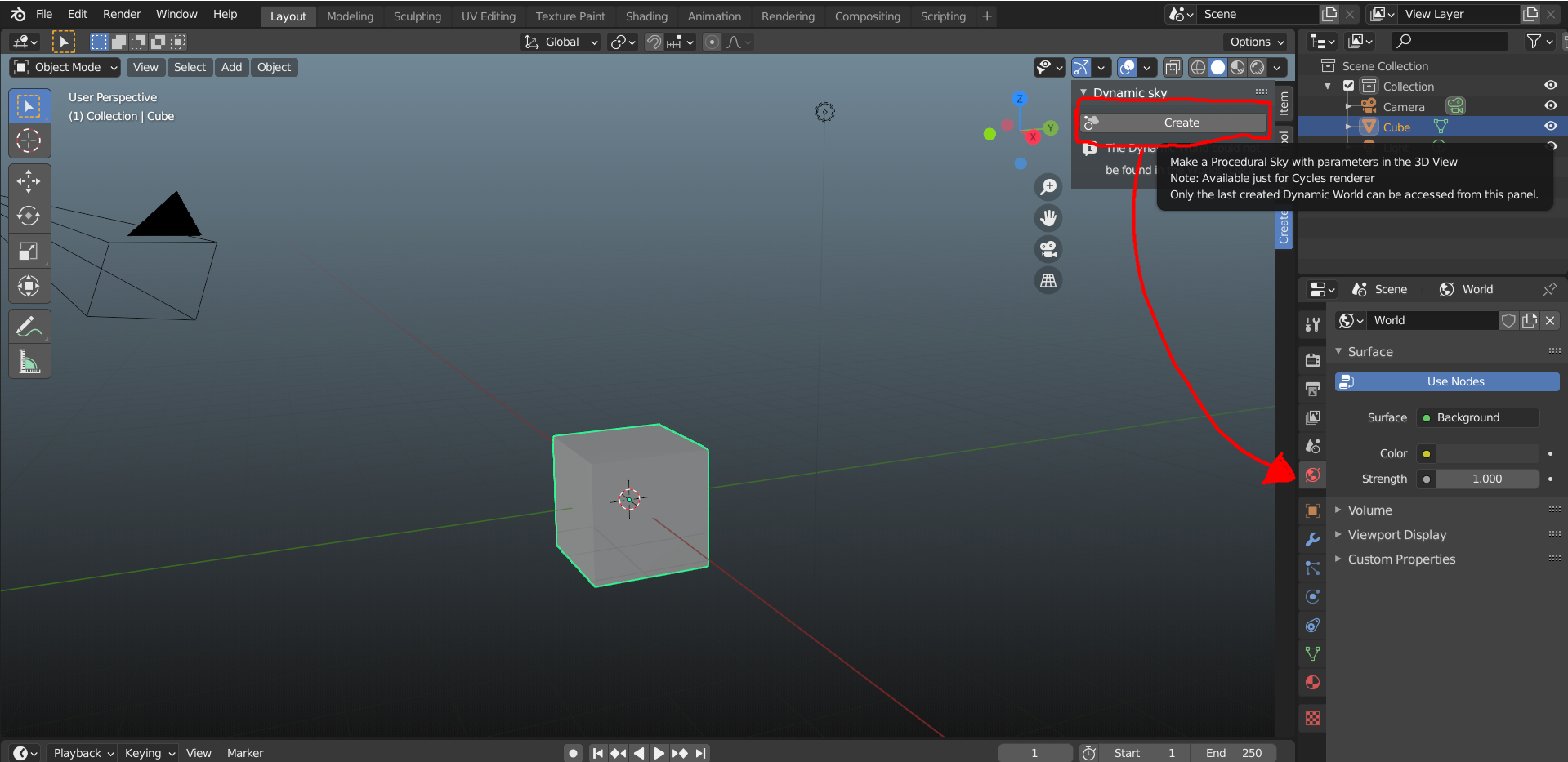Open the Physics properties tab

[x=1312, y=596]
